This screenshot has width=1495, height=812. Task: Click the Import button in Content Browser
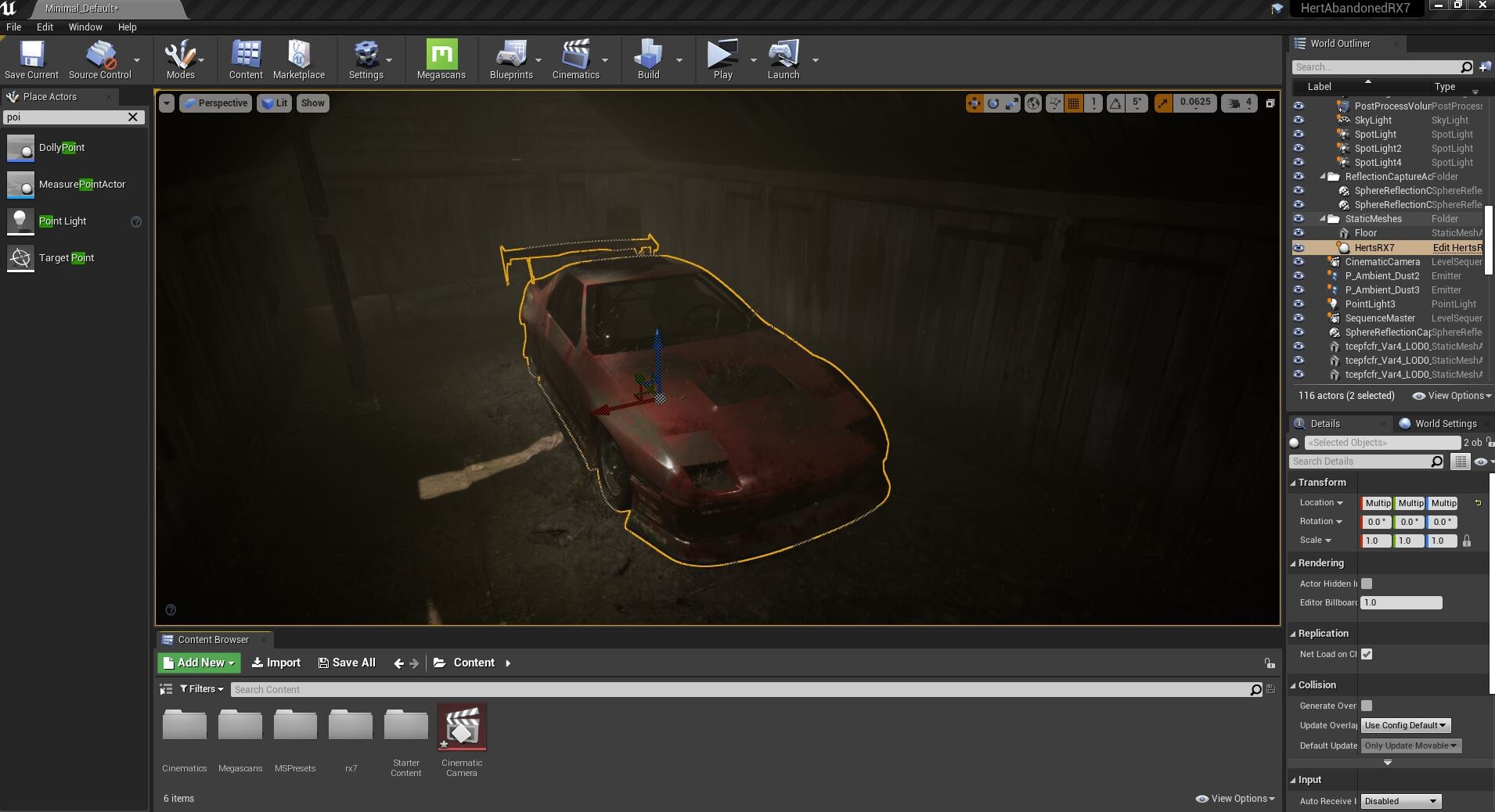[276, 663]
